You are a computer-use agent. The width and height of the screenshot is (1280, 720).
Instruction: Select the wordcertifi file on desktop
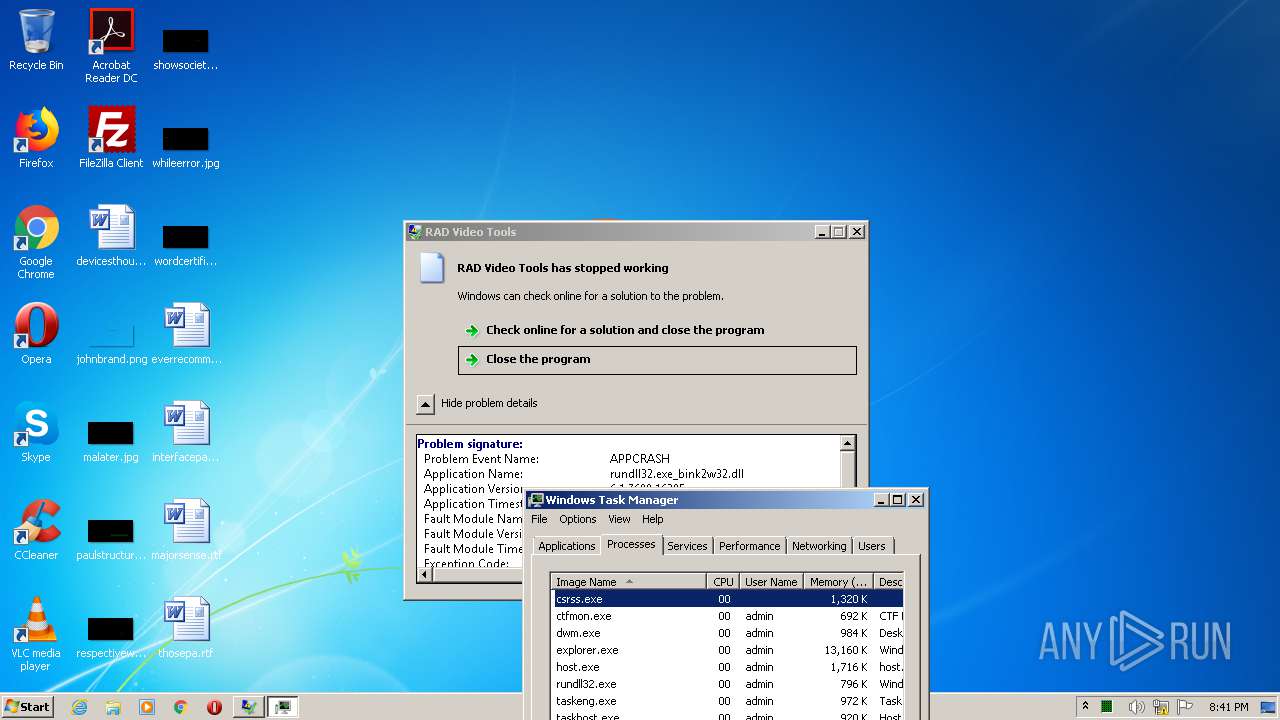(x=186, y=244)
